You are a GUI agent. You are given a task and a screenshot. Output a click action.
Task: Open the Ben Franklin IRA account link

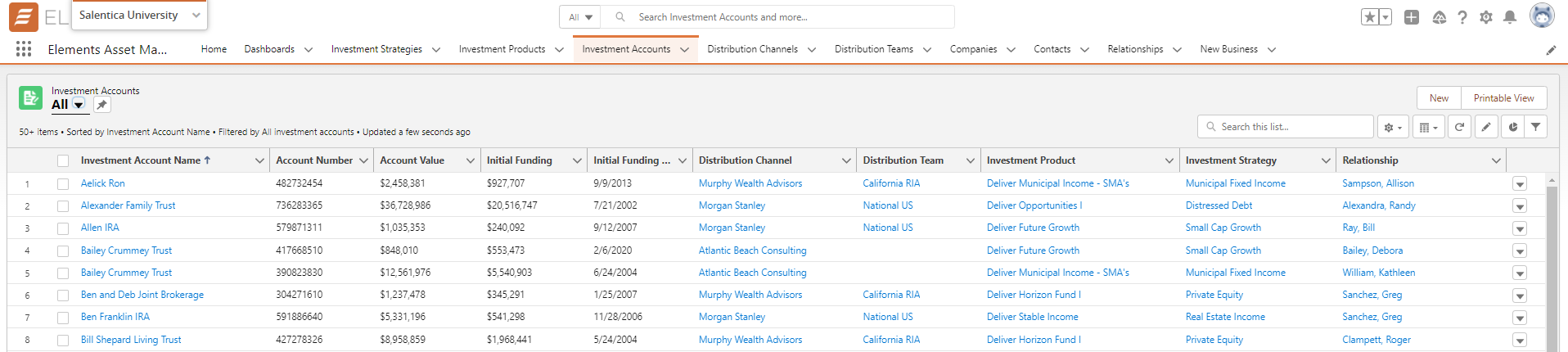point(115,317)
